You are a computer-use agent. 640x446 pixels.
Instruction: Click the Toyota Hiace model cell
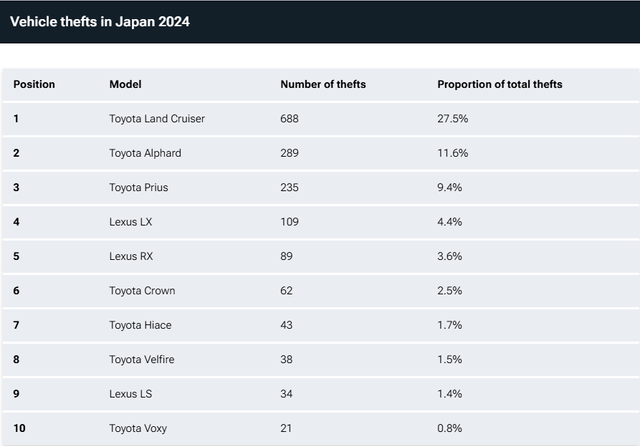[141, 325]
